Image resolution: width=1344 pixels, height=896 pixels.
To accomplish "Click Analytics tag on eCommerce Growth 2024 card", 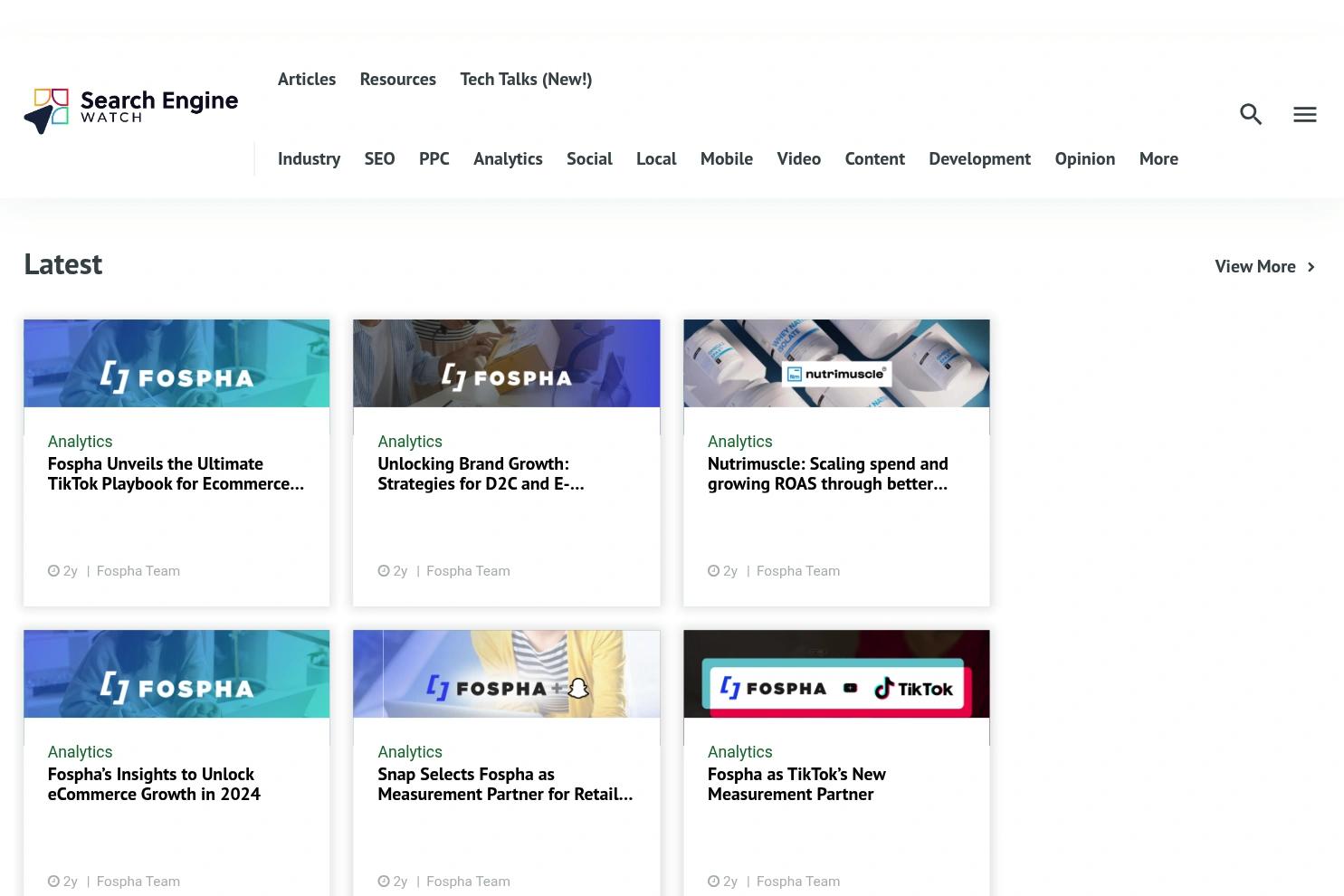I will click(x=80, y=752).
